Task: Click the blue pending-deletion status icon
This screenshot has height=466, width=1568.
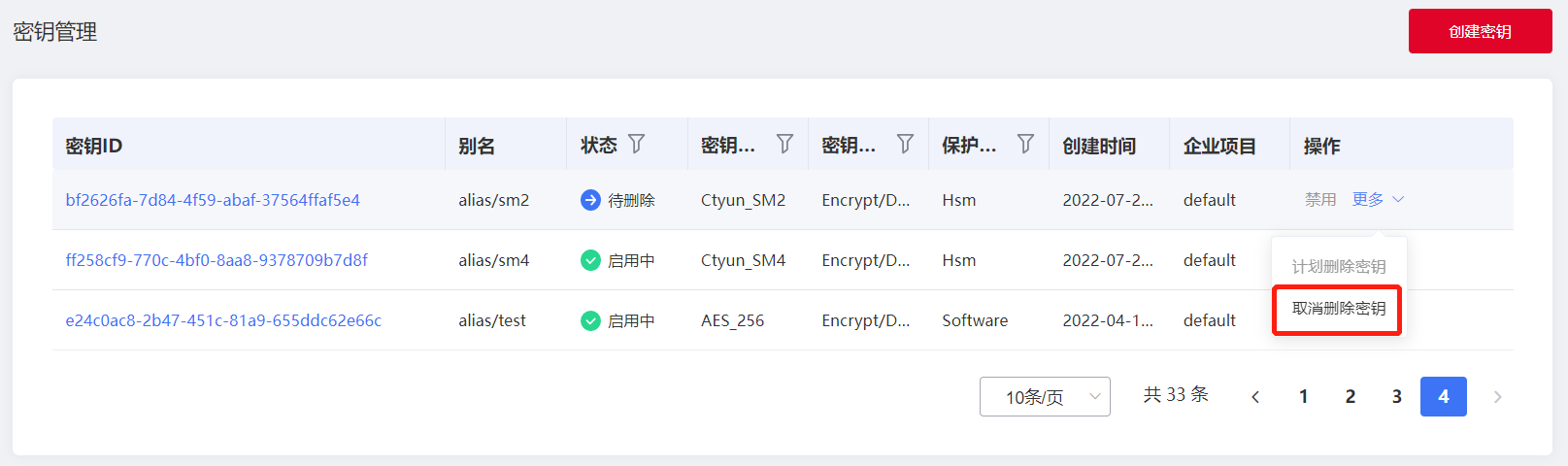Action: tap(590, 200)
